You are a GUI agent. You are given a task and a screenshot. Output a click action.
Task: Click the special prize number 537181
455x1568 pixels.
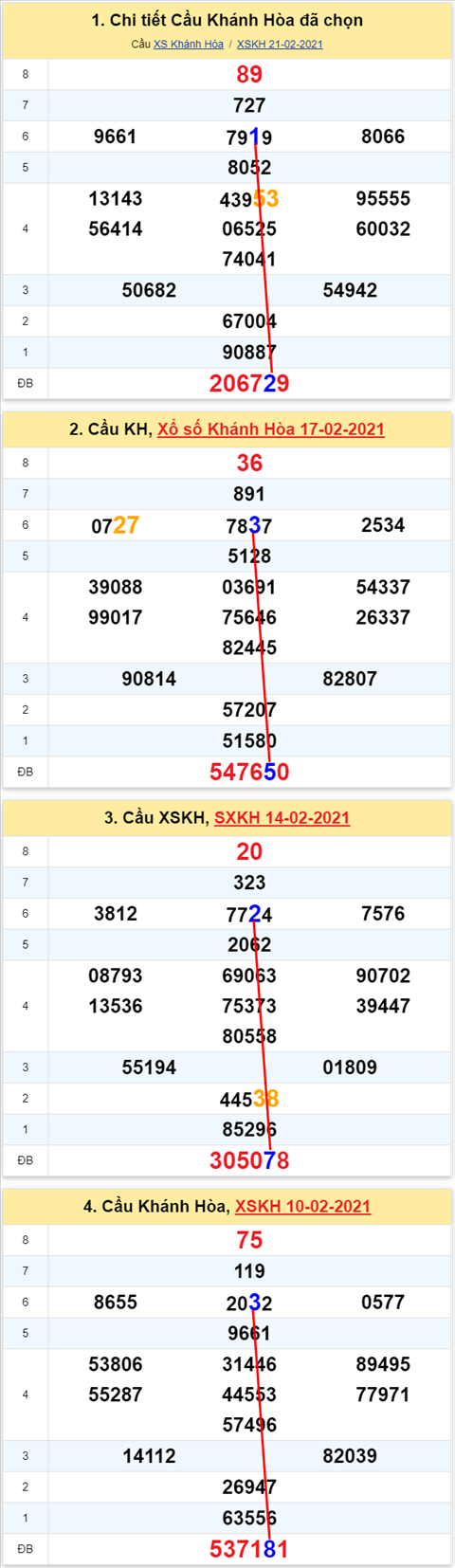249,1549
